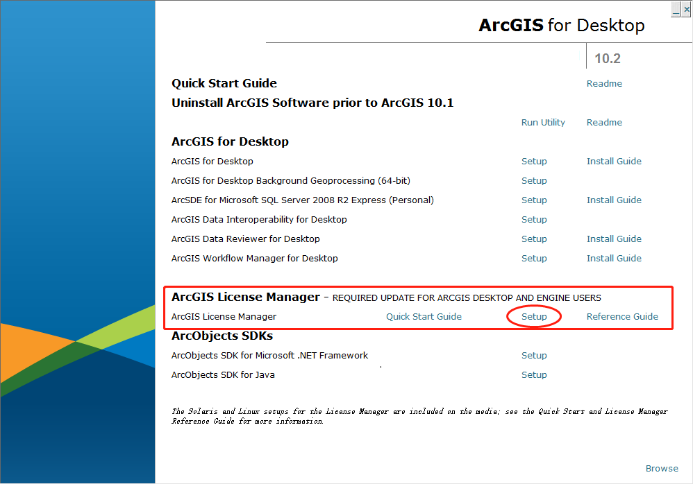
Task: Minimize the installer window
Action: pyautogui.click(x=676, y=10)
